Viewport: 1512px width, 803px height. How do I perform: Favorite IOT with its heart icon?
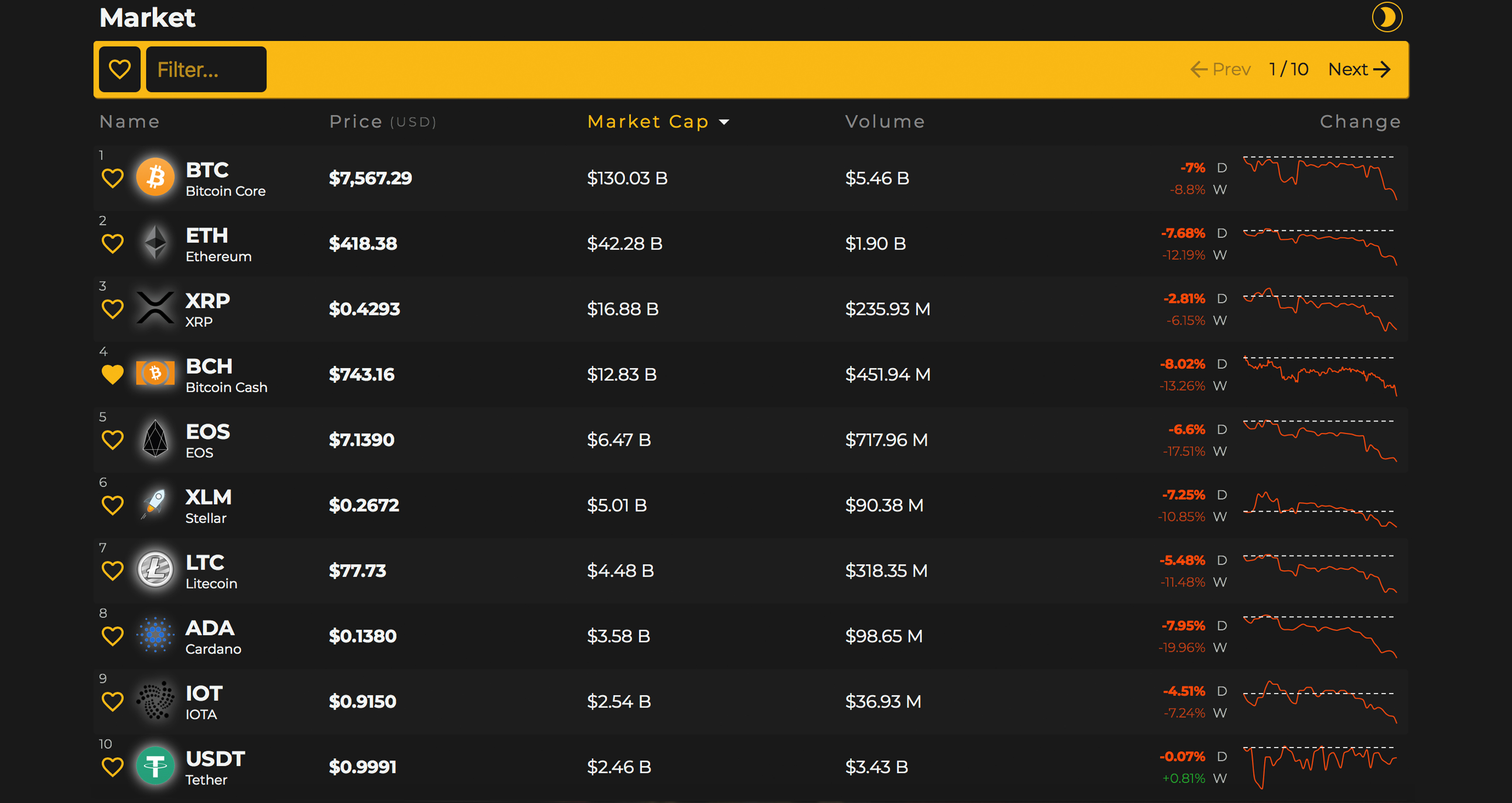[113, 701]
